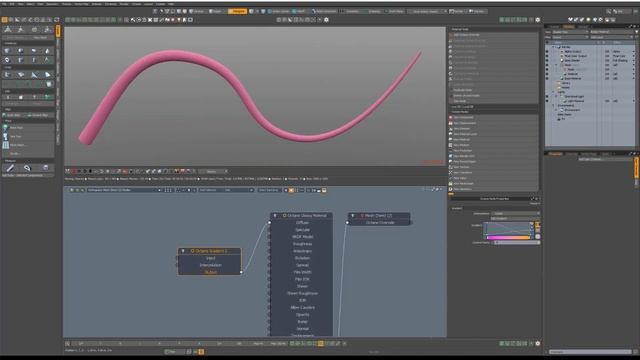Collapse the Mesh (Item) (2) node
Screen dimensions: 640x360
tap(353, 216)
